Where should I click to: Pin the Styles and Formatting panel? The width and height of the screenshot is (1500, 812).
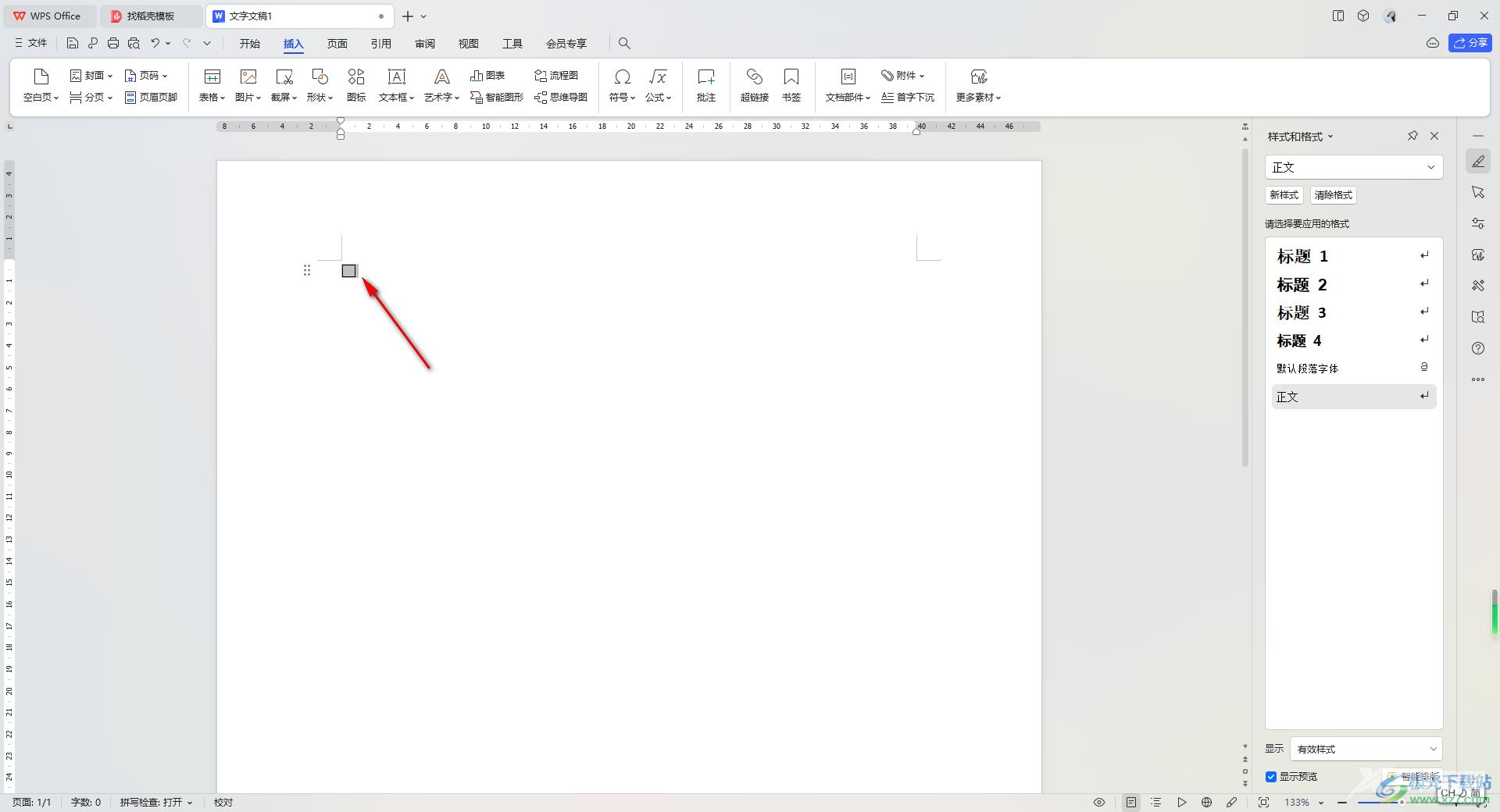coord(1412,136)
